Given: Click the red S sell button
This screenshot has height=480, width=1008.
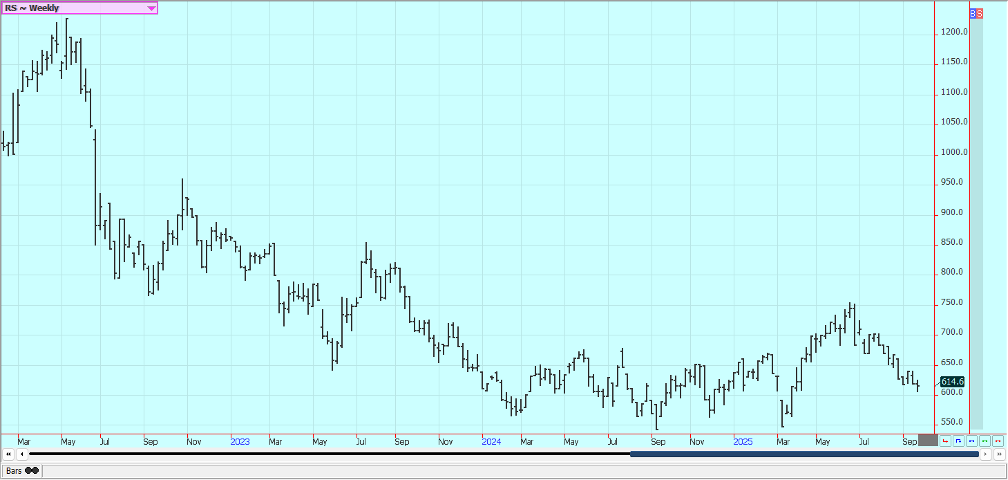Looking at the screenshot, I should (x=979, y=13).
